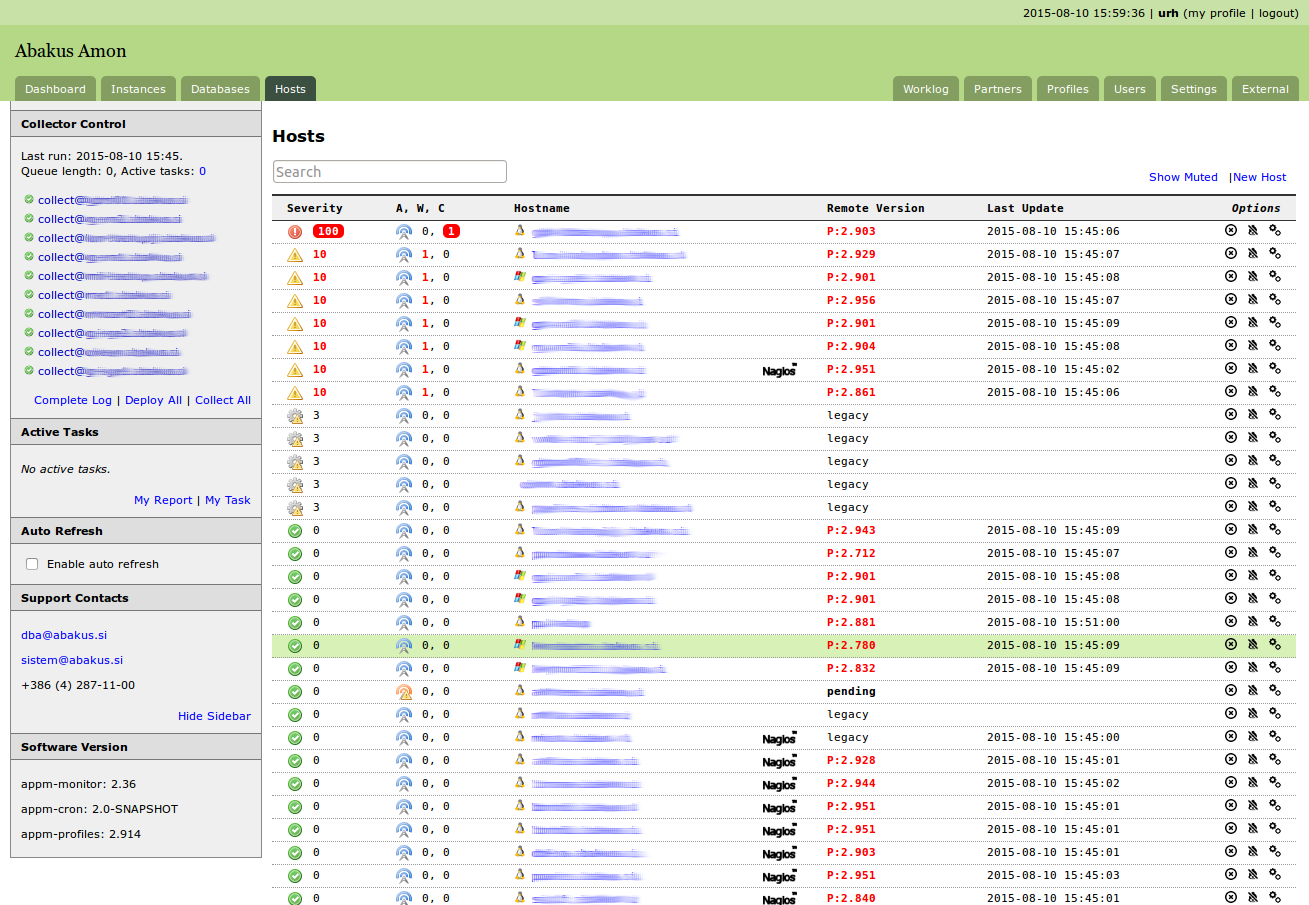Click the Hostname column header
The height and width of the screenshot is (905, 1309).
[542, 208]
